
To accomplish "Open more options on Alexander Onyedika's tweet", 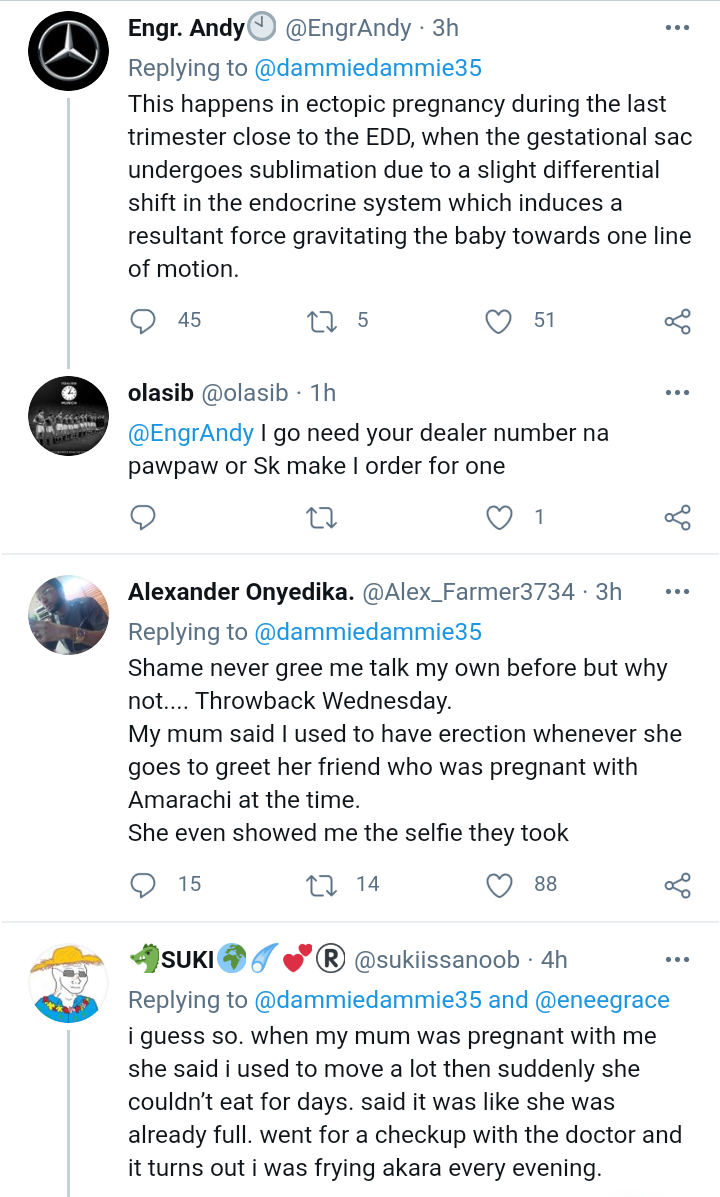I will [677, 592].
